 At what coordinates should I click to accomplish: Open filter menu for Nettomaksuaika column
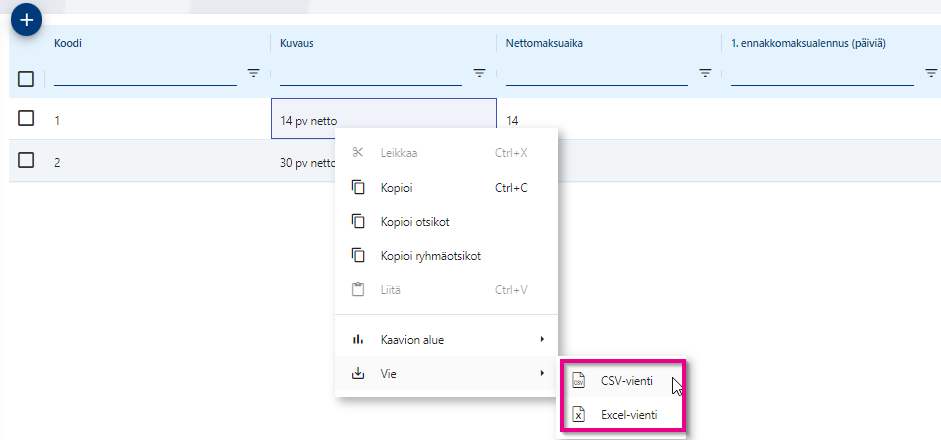[705, 73]
